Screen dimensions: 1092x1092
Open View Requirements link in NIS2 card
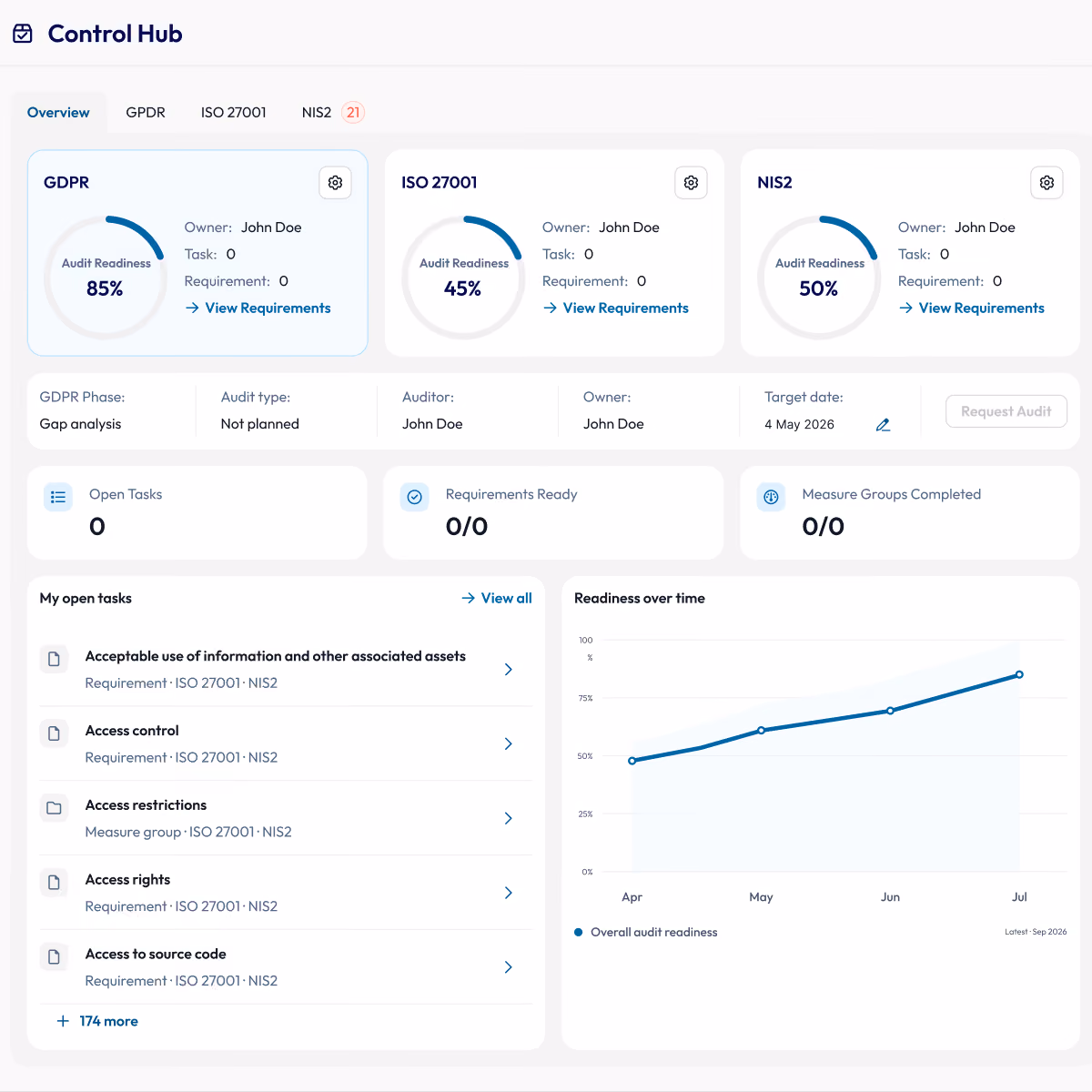[972, 308]
